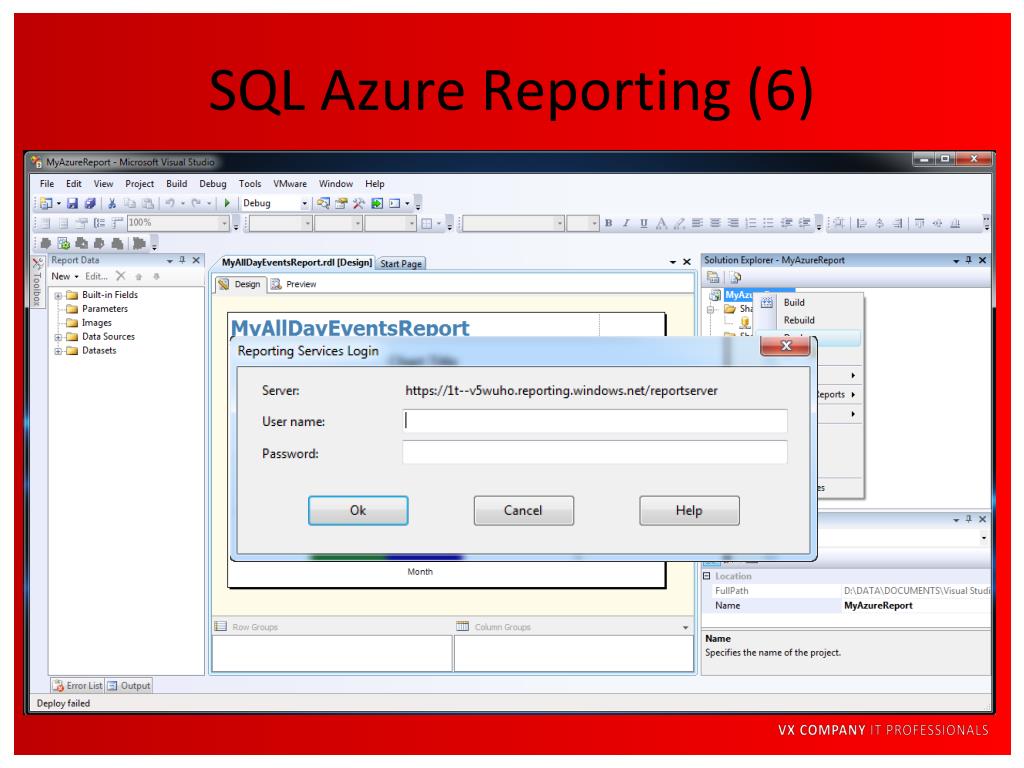Apply Underline formatting icon
This screenshot has height=768, width=1024.
(644, 223)
